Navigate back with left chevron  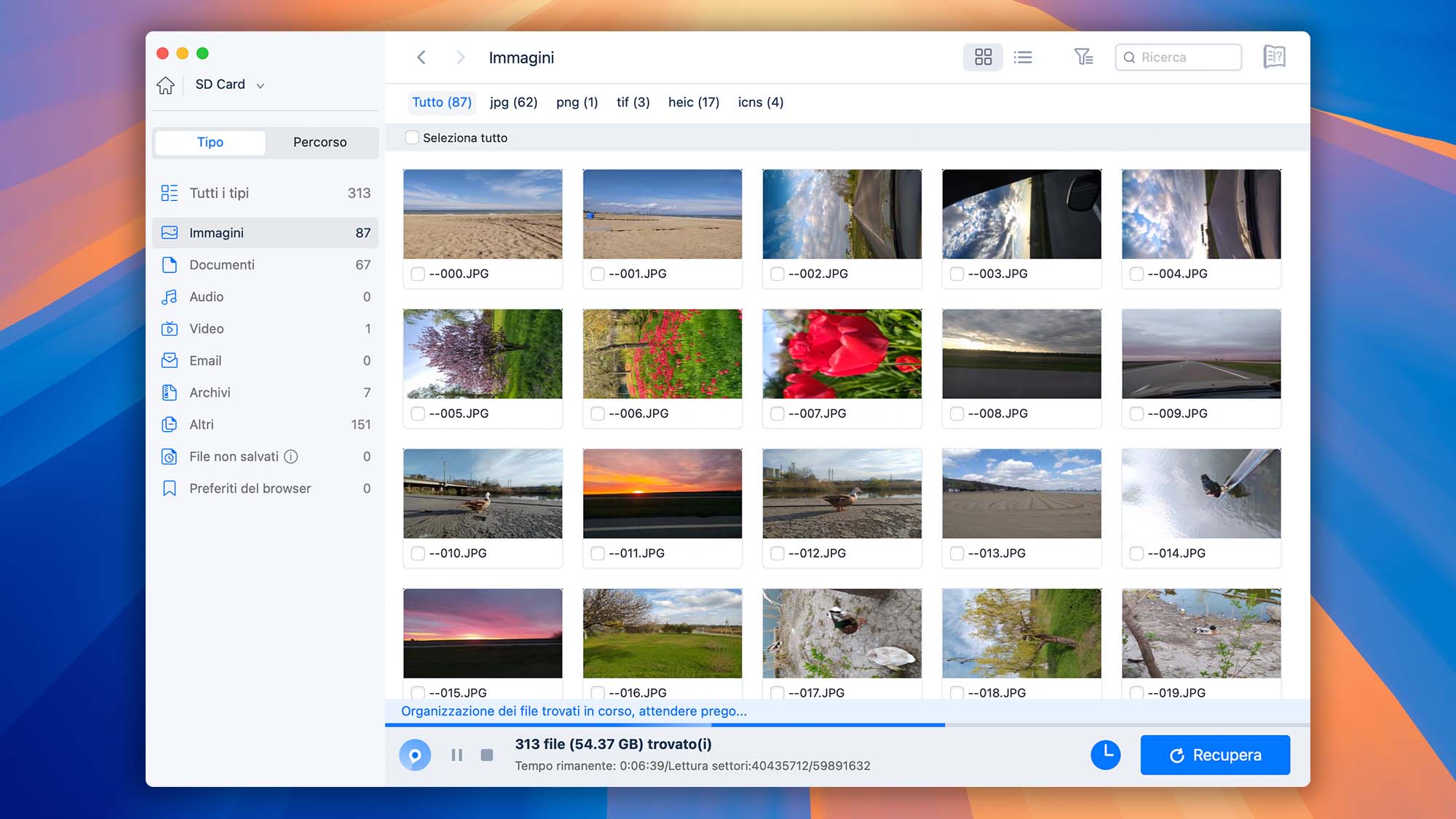coord(421,58)
